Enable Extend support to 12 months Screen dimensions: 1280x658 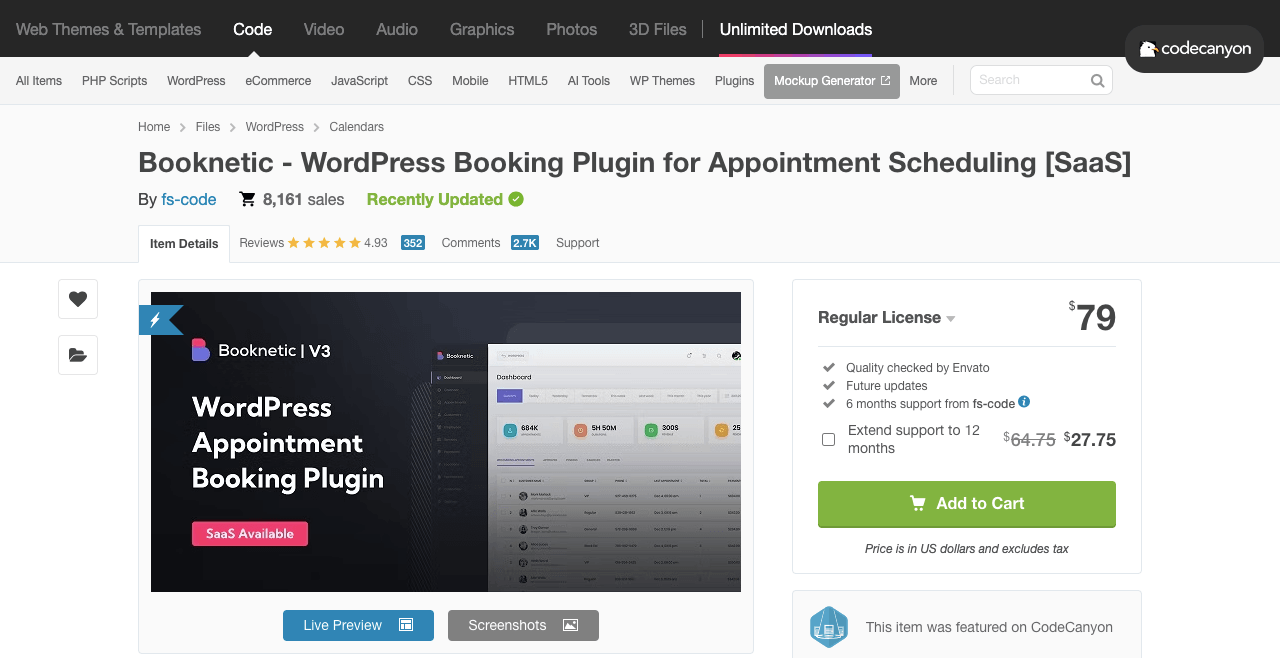pos(828,439)
